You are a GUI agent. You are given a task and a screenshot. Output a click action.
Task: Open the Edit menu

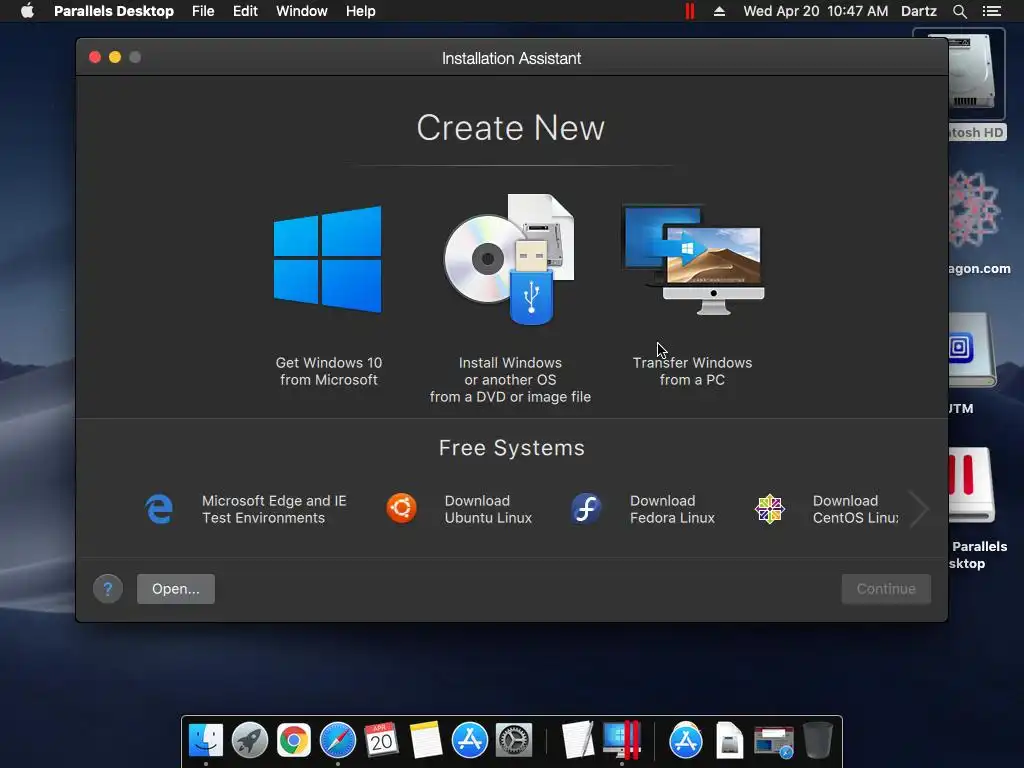click(x=246, y=11)
